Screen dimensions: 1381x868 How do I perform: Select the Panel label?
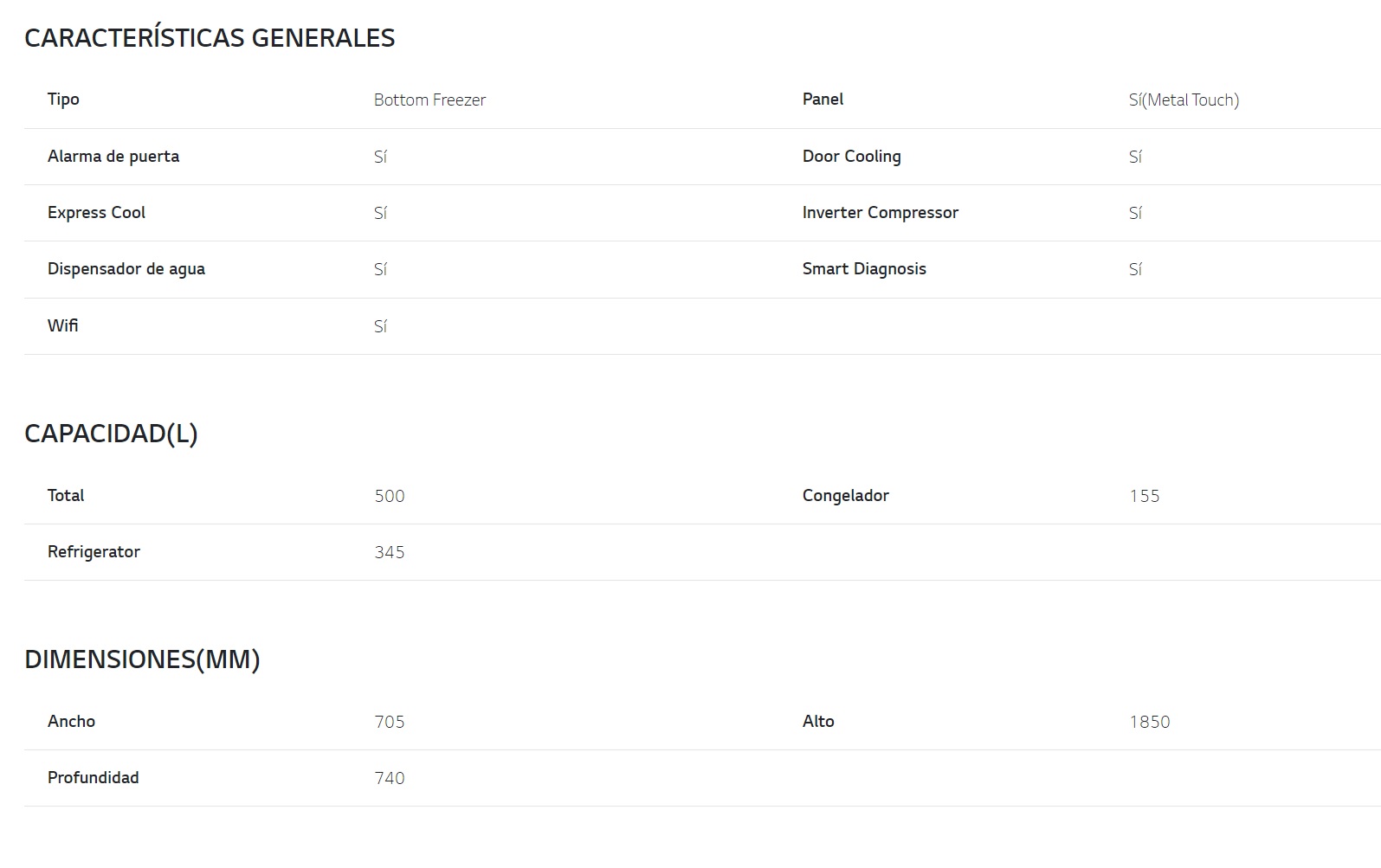click(x=823, y=100)
